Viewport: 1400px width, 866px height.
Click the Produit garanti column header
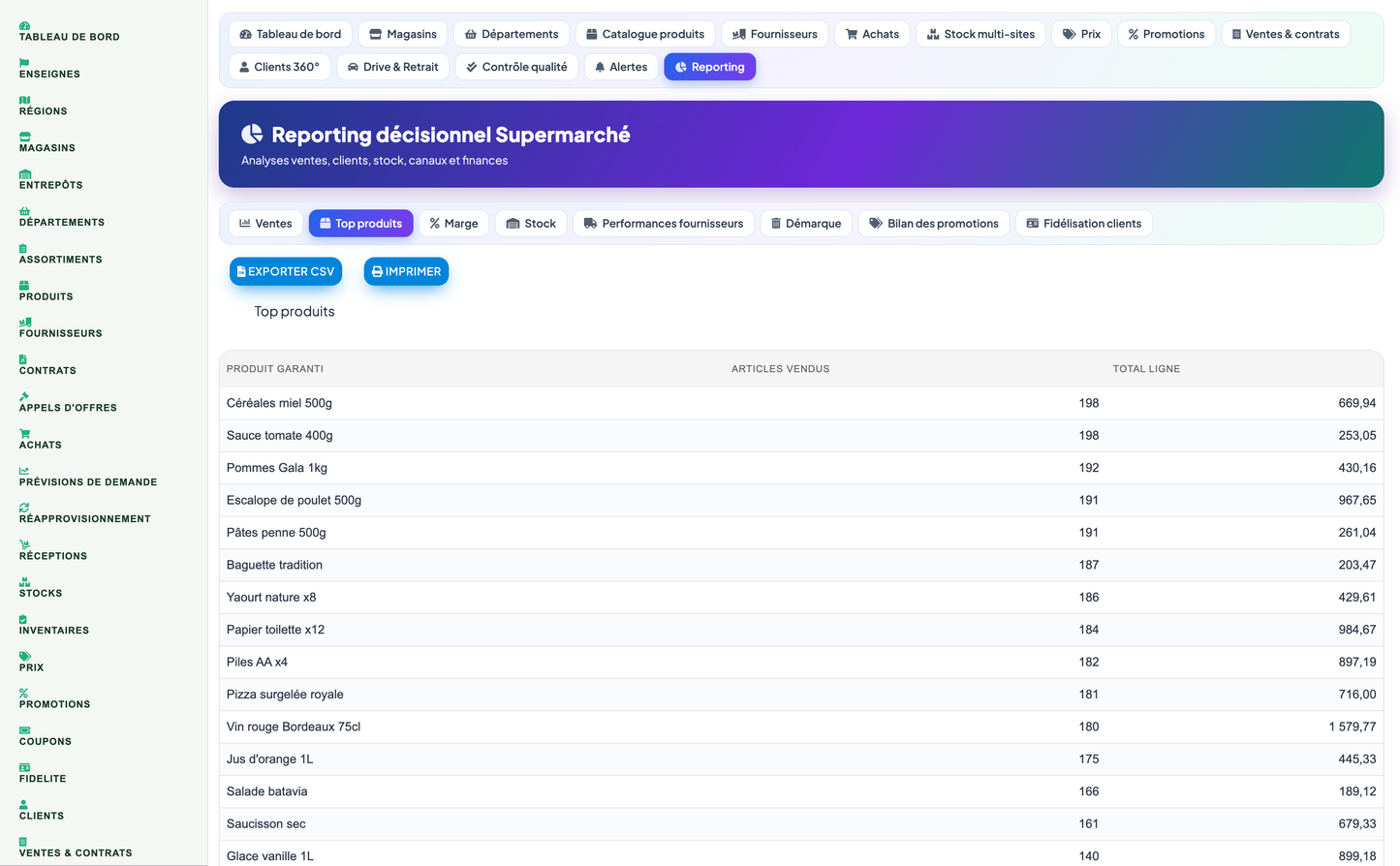[275, 369]
